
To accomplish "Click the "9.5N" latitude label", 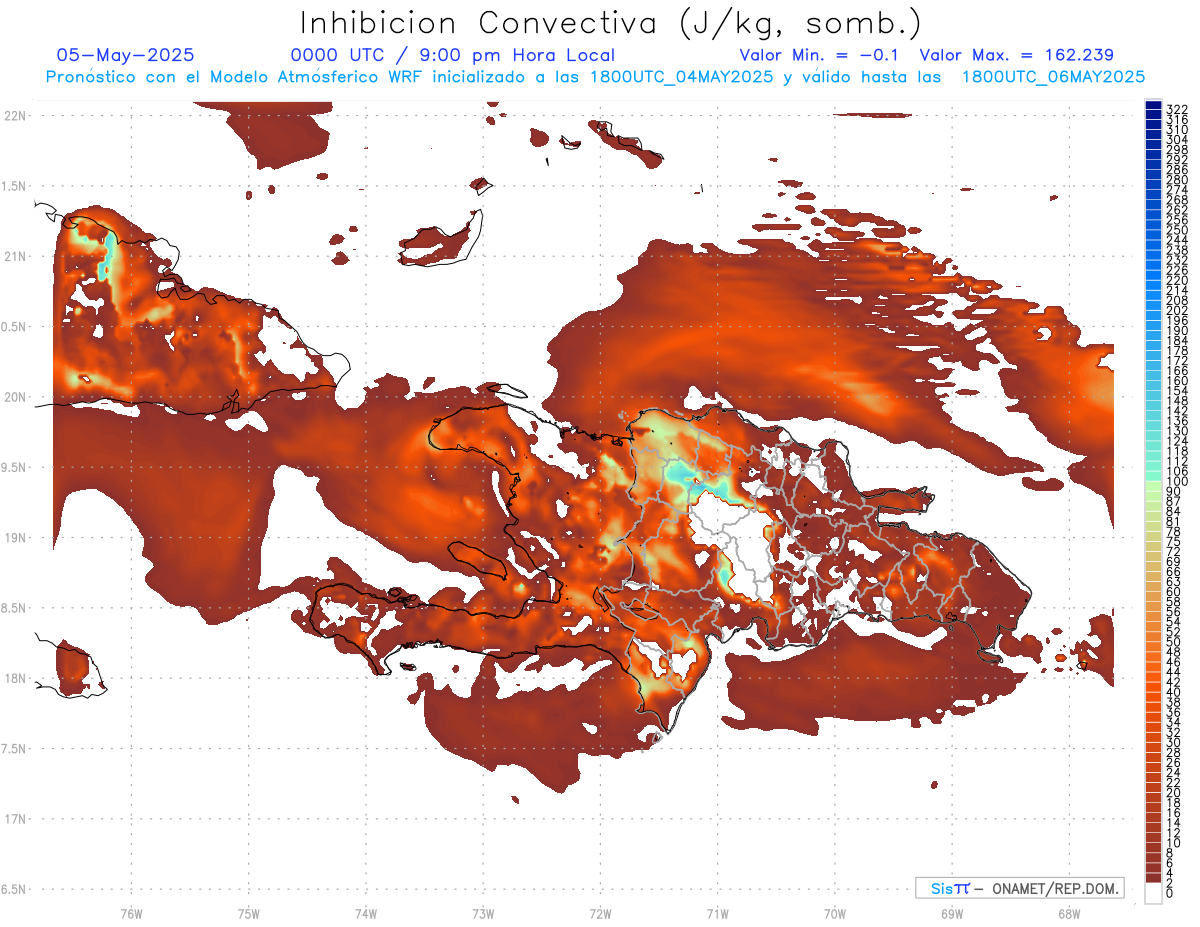I will click(13, 467).
